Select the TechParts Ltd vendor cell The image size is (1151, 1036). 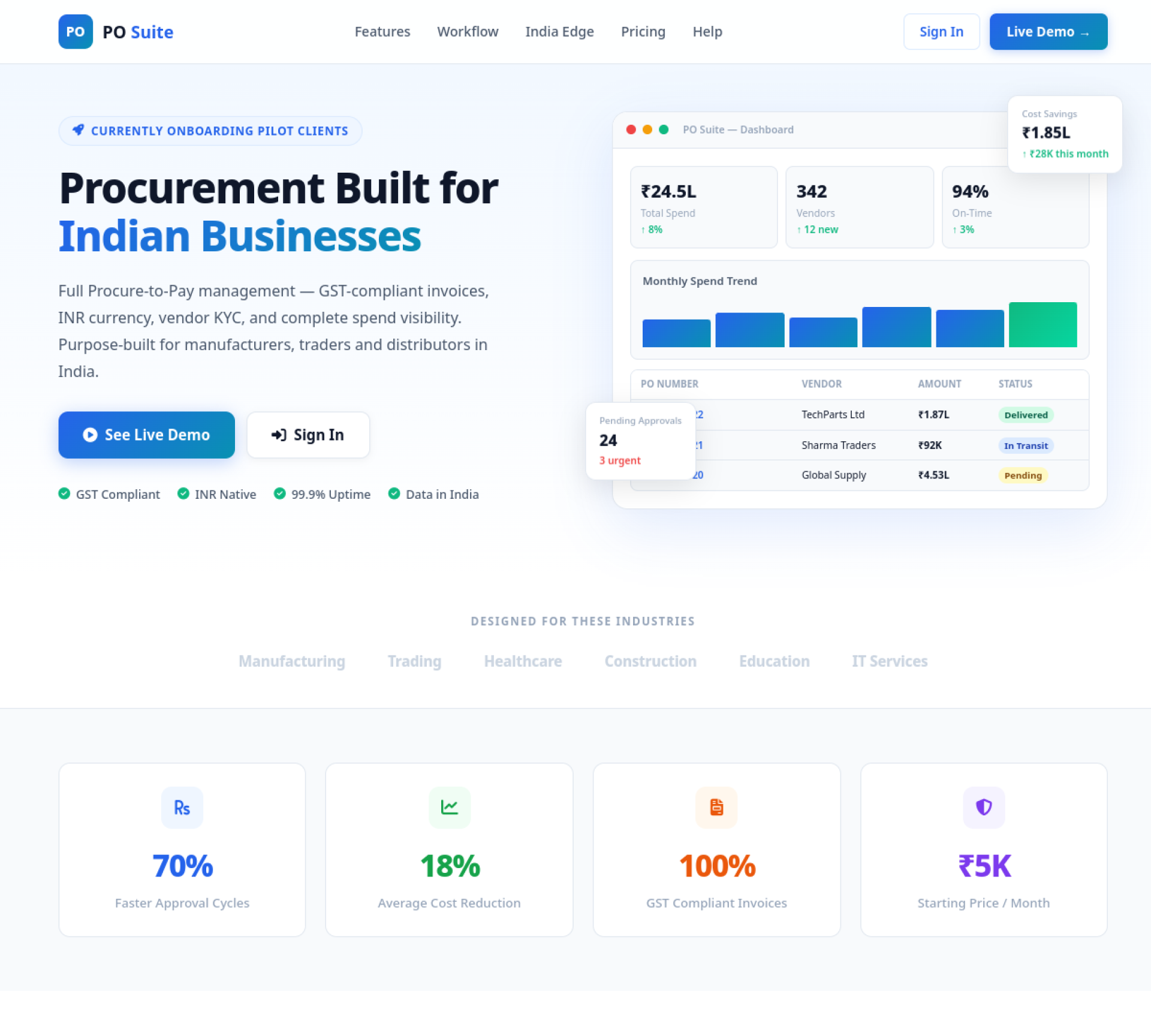(833, 414)
